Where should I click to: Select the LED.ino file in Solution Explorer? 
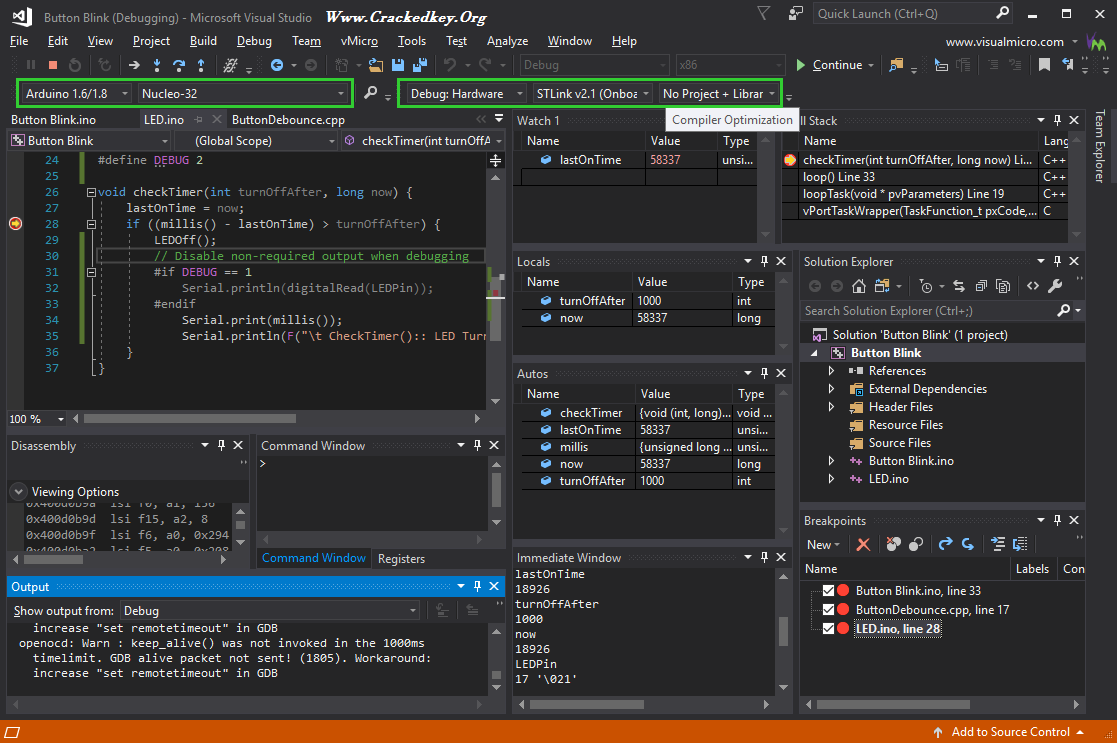coord(888,479)
